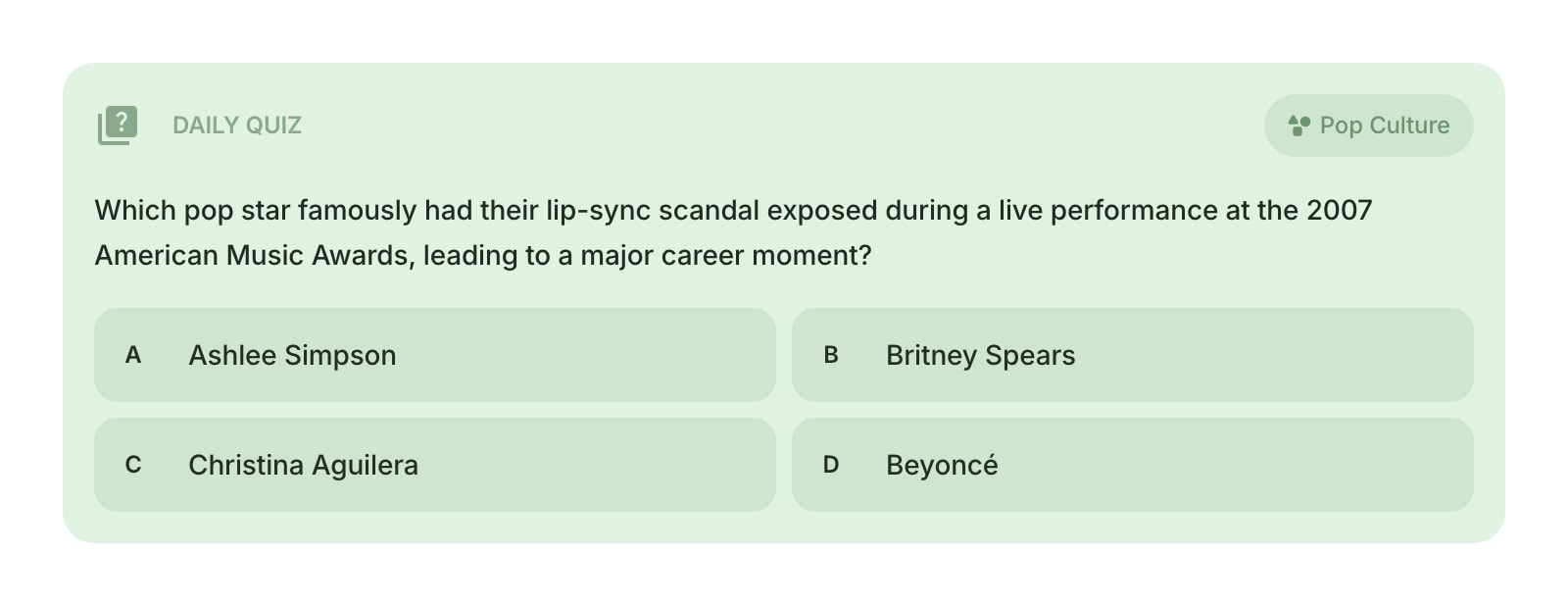Click the empty right side of option C

click(627, 465)
